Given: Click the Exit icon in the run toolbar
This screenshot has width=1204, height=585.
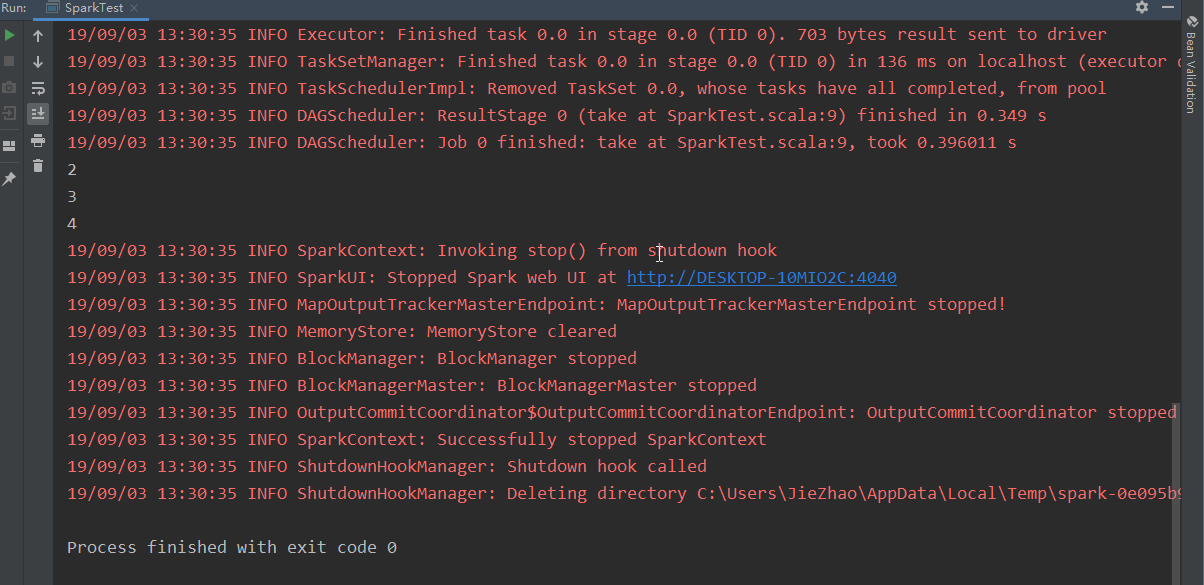Looking at the screenshot, I should (10, 114).
